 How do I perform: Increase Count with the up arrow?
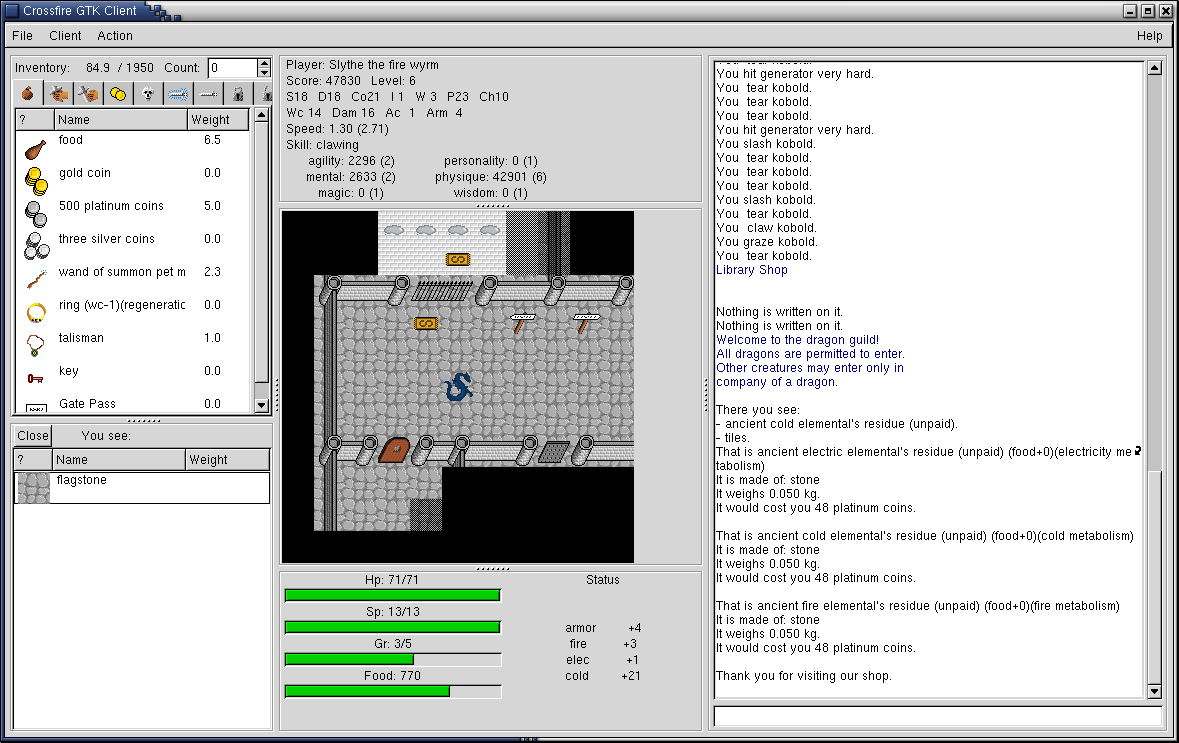coord(264,63)
